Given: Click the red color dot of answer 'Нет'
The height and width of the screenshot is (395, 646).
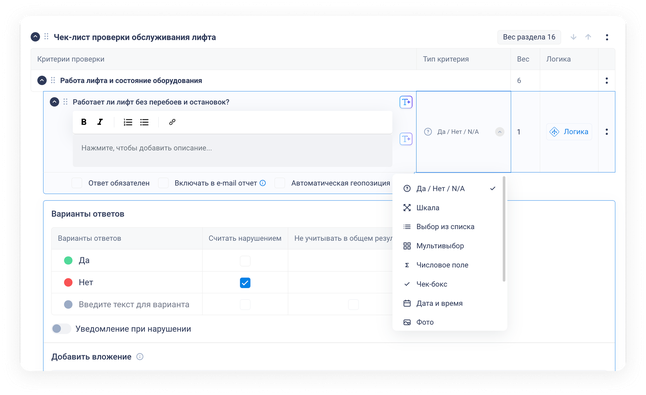Looking at the screenshot, I should 68,282.
